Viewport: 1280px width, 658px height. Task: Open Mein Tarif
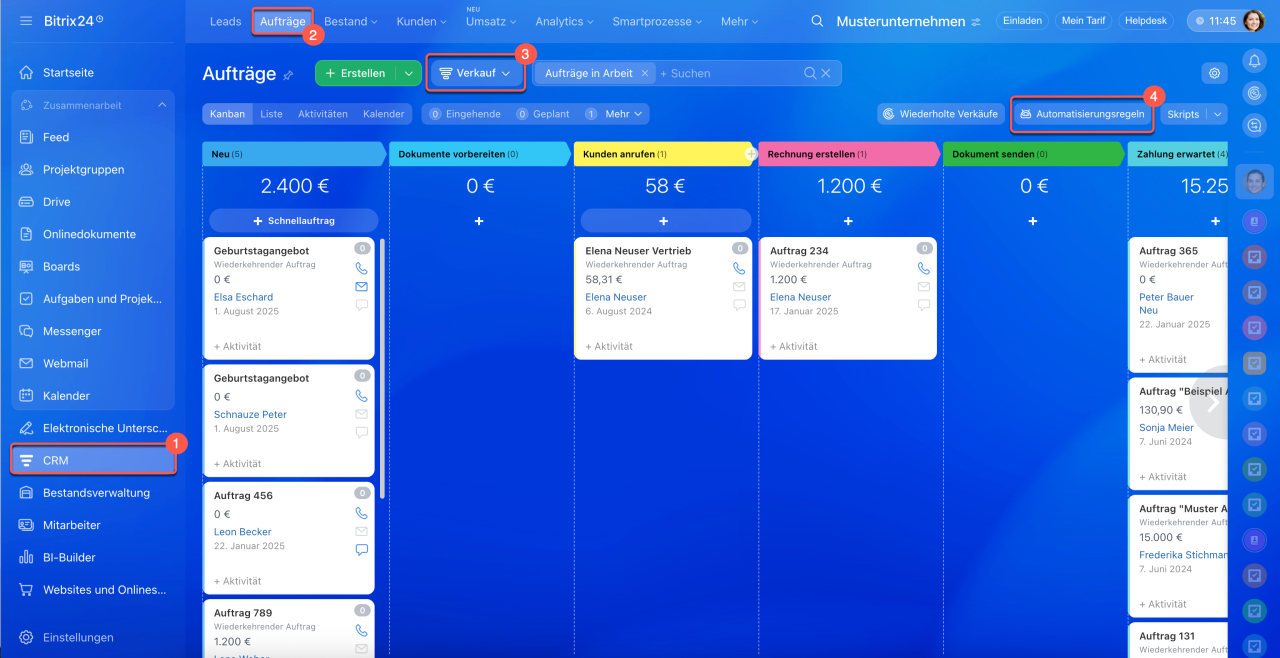point(1084,20)
